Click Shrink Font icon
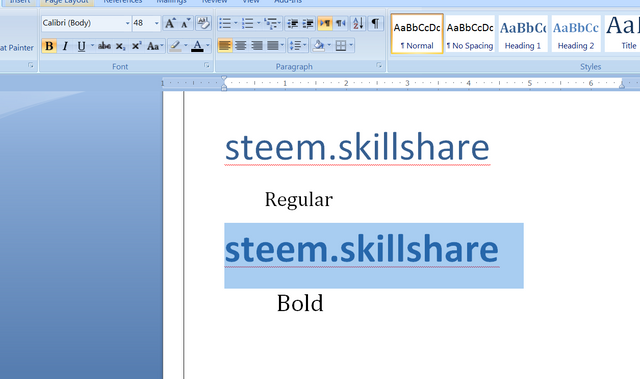Viewport: 640px width, 379px height. [x=186, y=23]
